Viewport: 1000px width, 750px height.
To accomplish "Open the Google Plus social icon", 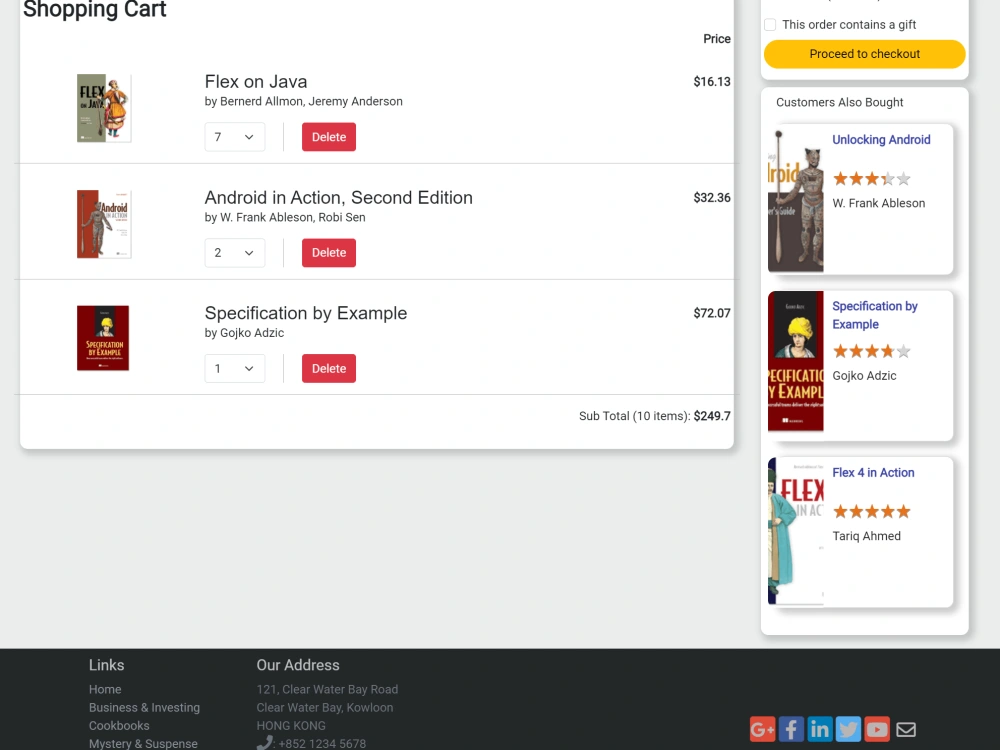I will click(x=762, y=729).
